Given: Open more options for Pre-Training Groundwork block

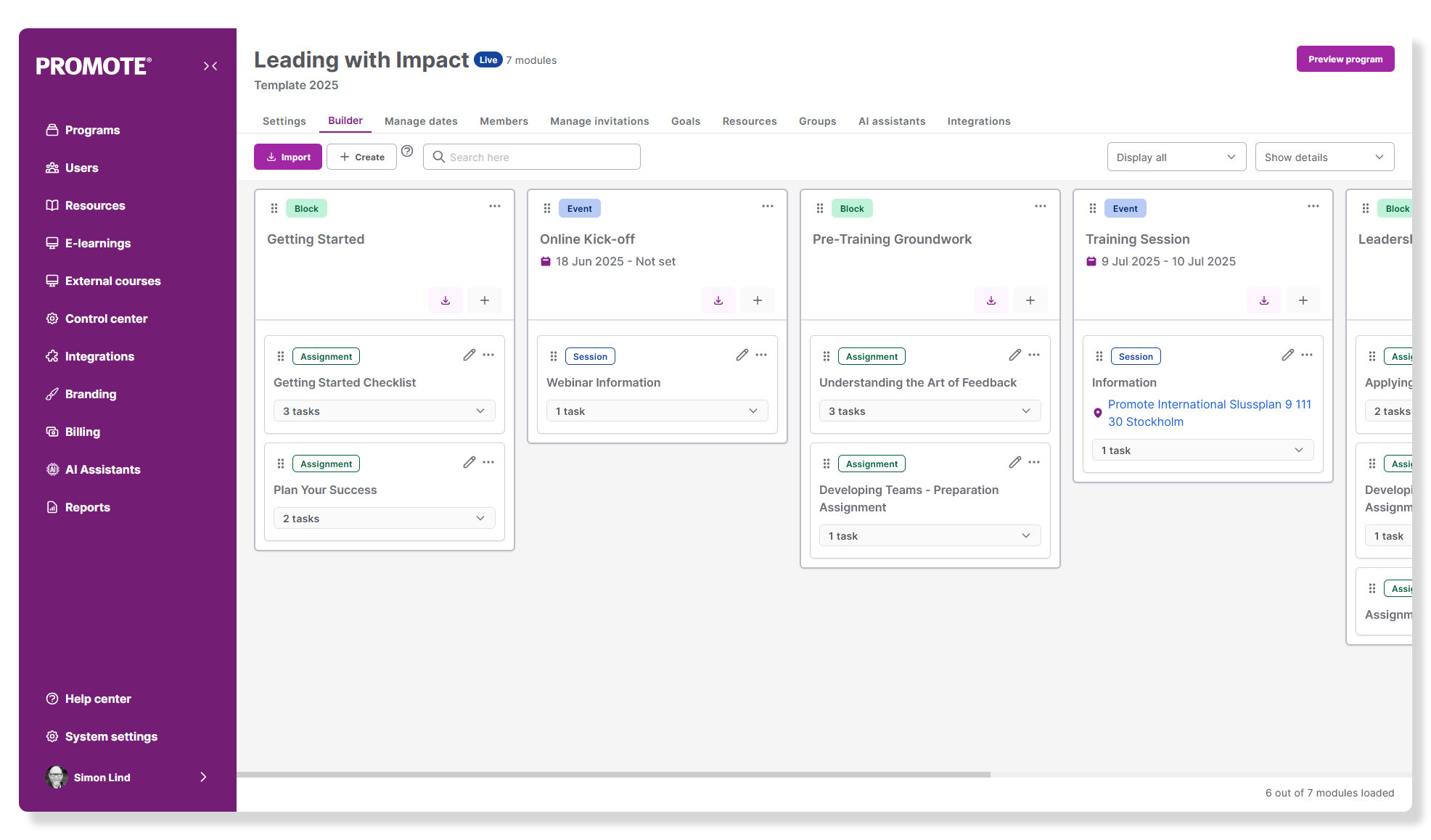Looking at the screenshot, I should click(x=1041, y=207).
